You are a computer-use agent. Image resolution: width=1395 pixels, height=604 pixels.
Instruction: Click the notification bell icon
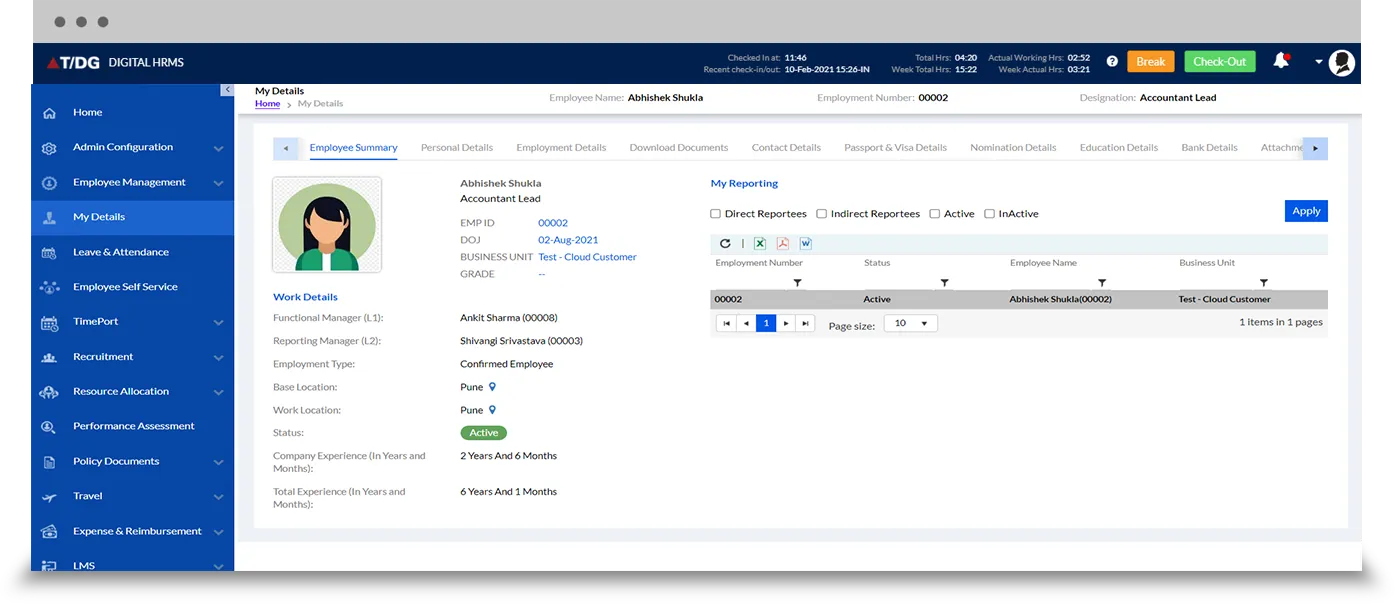(1280, 61)
